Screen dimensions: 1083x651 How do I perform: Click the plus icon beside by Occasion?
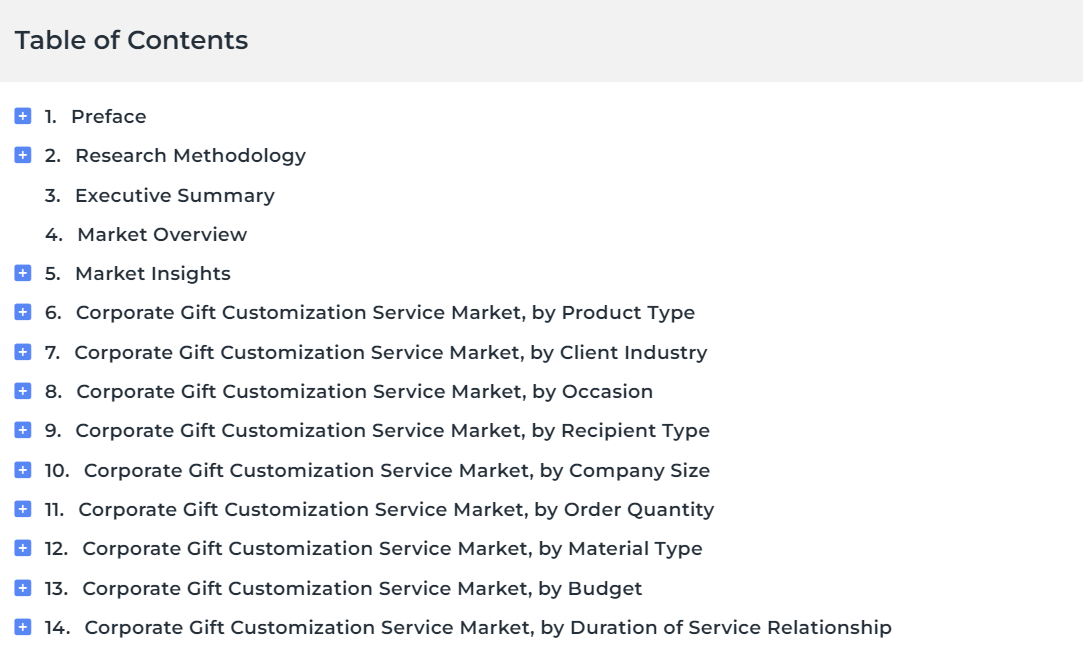[23, 391]
